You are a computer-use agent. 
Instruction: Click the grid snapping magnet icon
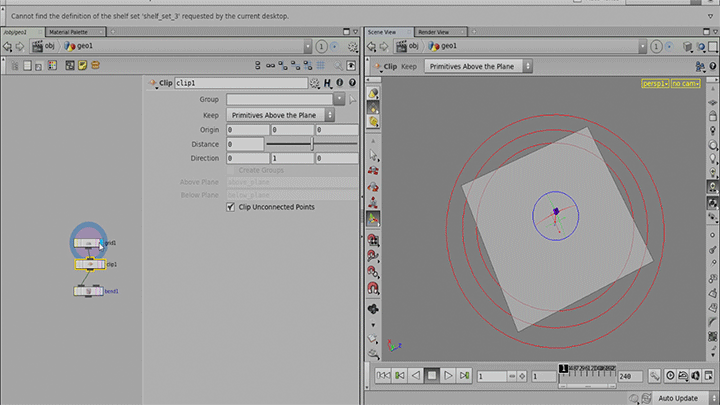pyautogui.click(x=373, y=240)
